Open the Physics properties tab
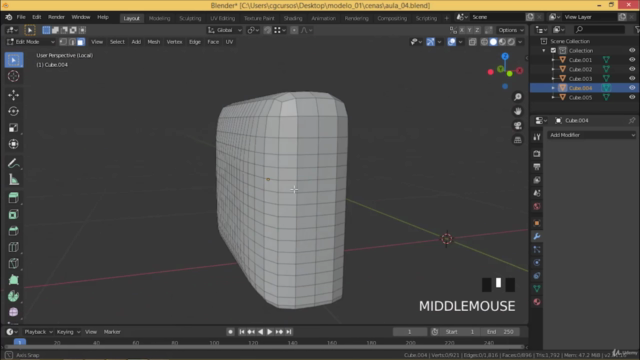 click(537, 262)
